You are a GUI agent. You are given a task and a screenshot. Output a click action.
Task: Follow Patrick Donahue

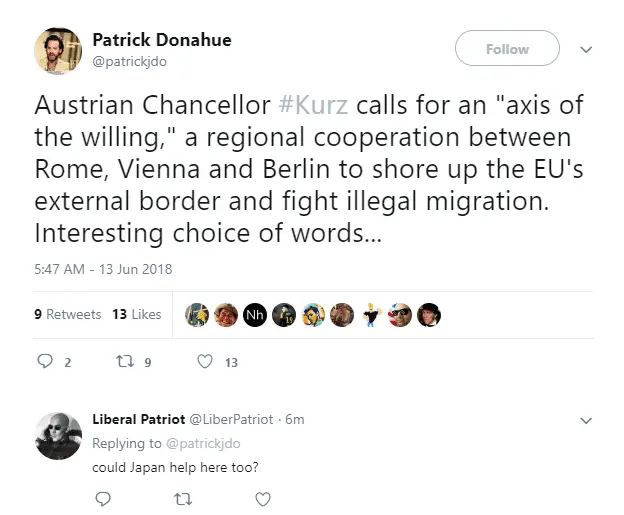(507, 48)
